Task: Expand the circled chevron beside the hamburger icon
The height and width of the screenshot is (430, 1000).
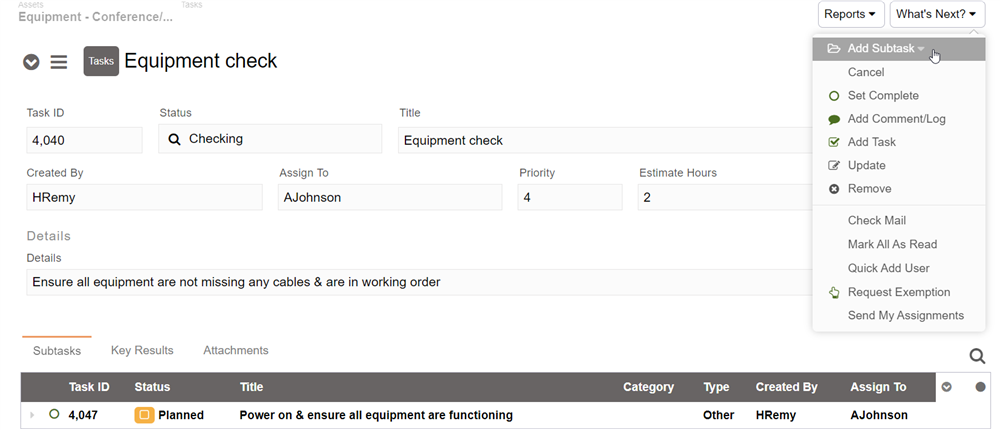Action: 31,62
